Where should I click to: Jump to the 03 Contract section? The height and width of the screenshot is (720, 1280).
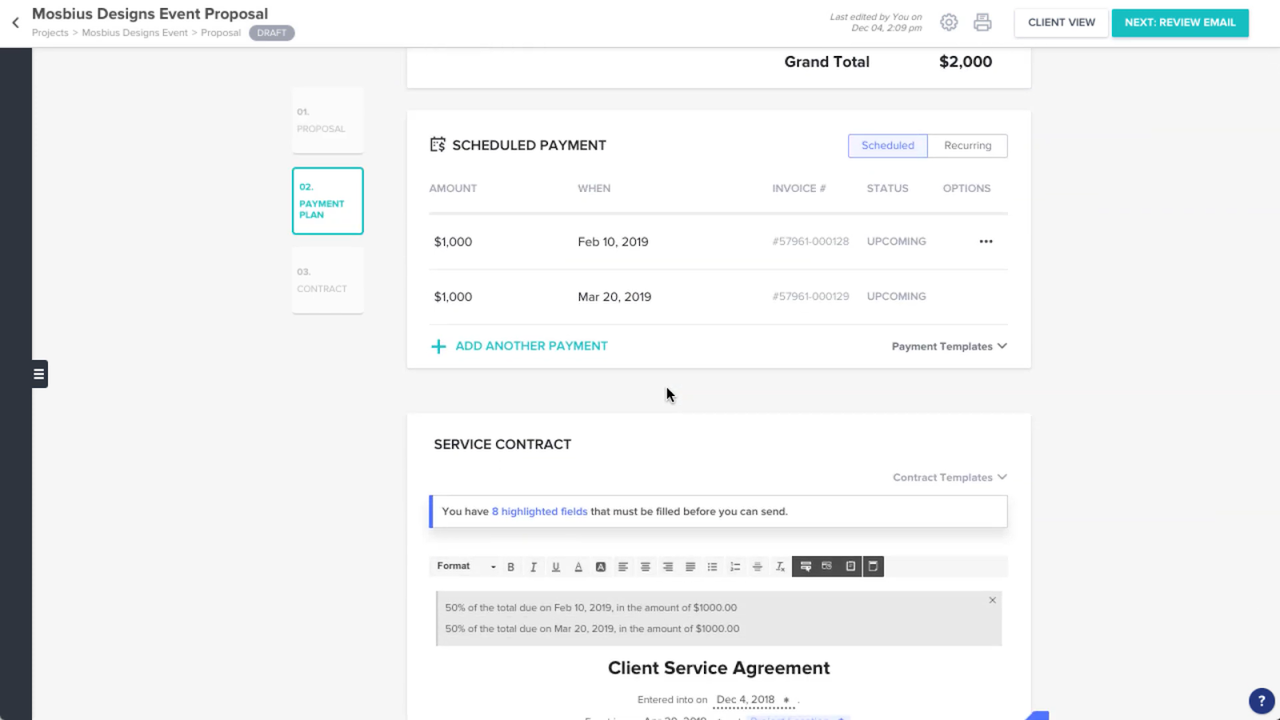(x=327, y=280)
